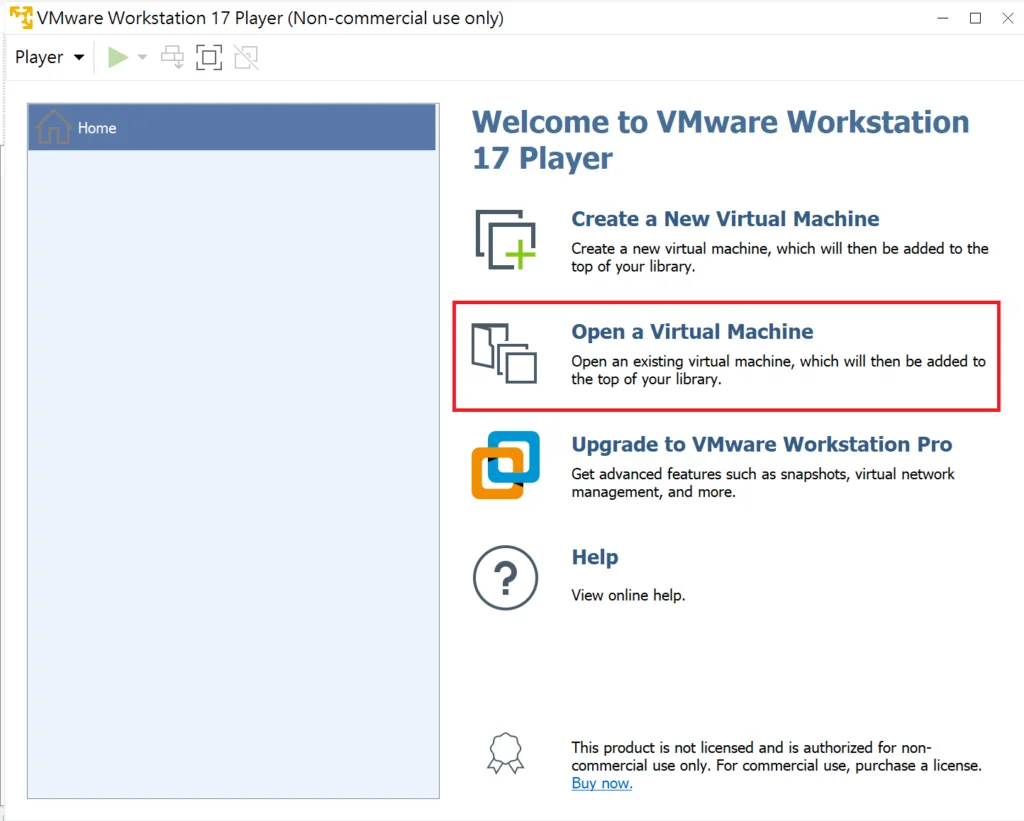Click 'Get advanced features such as snapshots' text

763,483
